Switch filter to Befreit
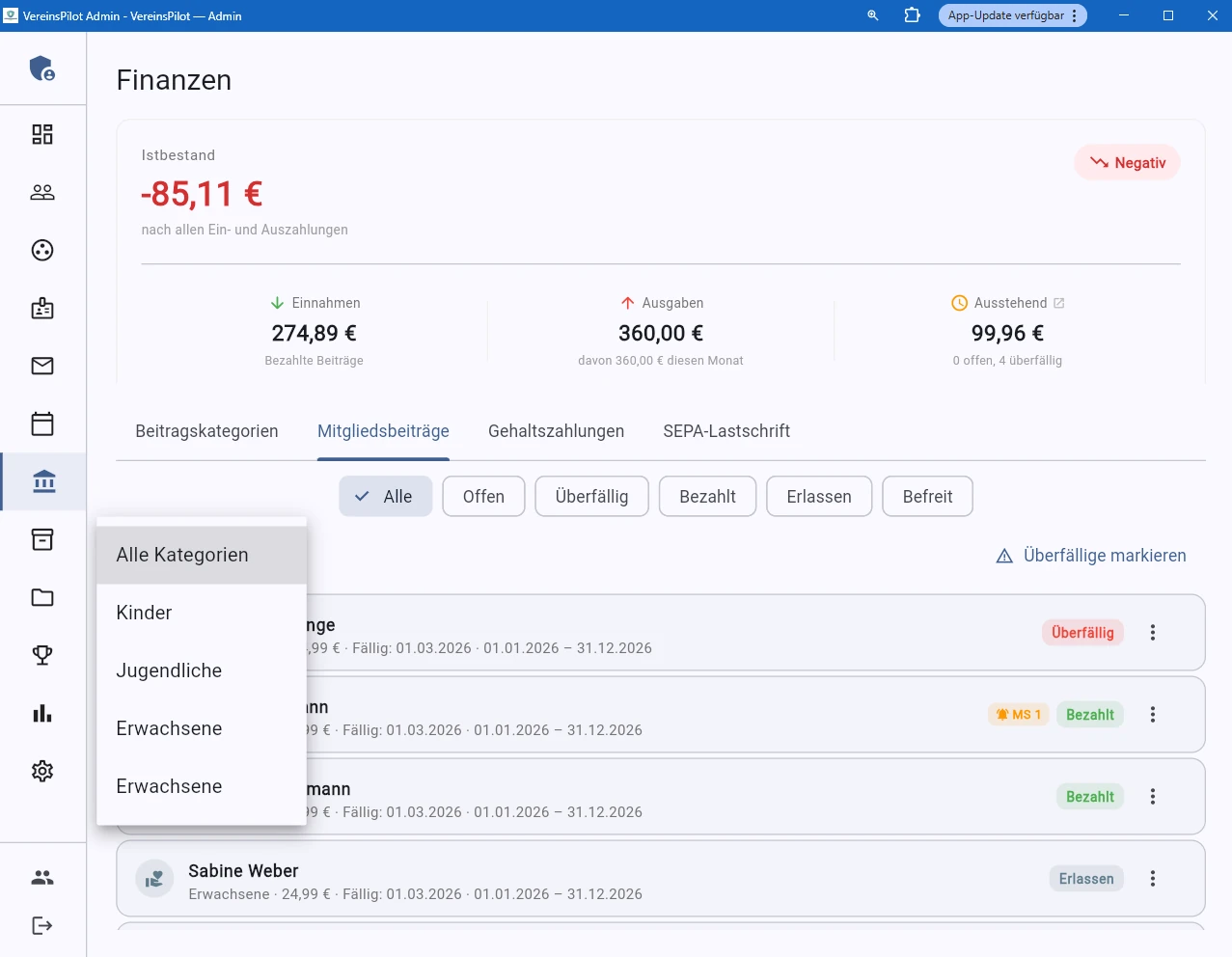1232x957 pixels. point(927,496)
